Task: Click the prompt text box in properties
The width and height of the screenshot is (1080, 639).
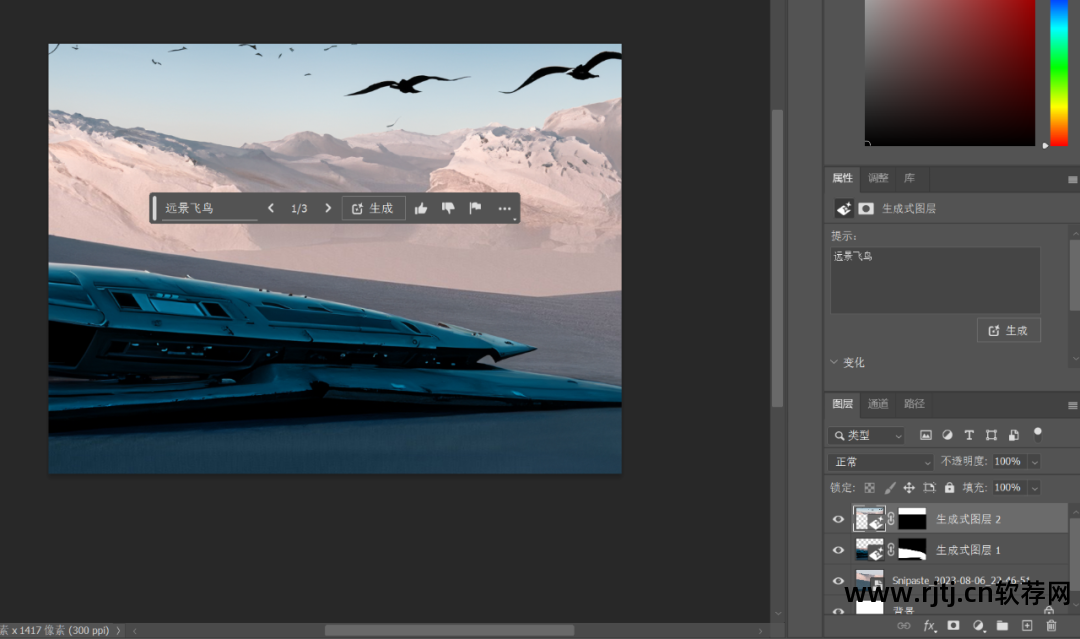Action: [935, 280]
